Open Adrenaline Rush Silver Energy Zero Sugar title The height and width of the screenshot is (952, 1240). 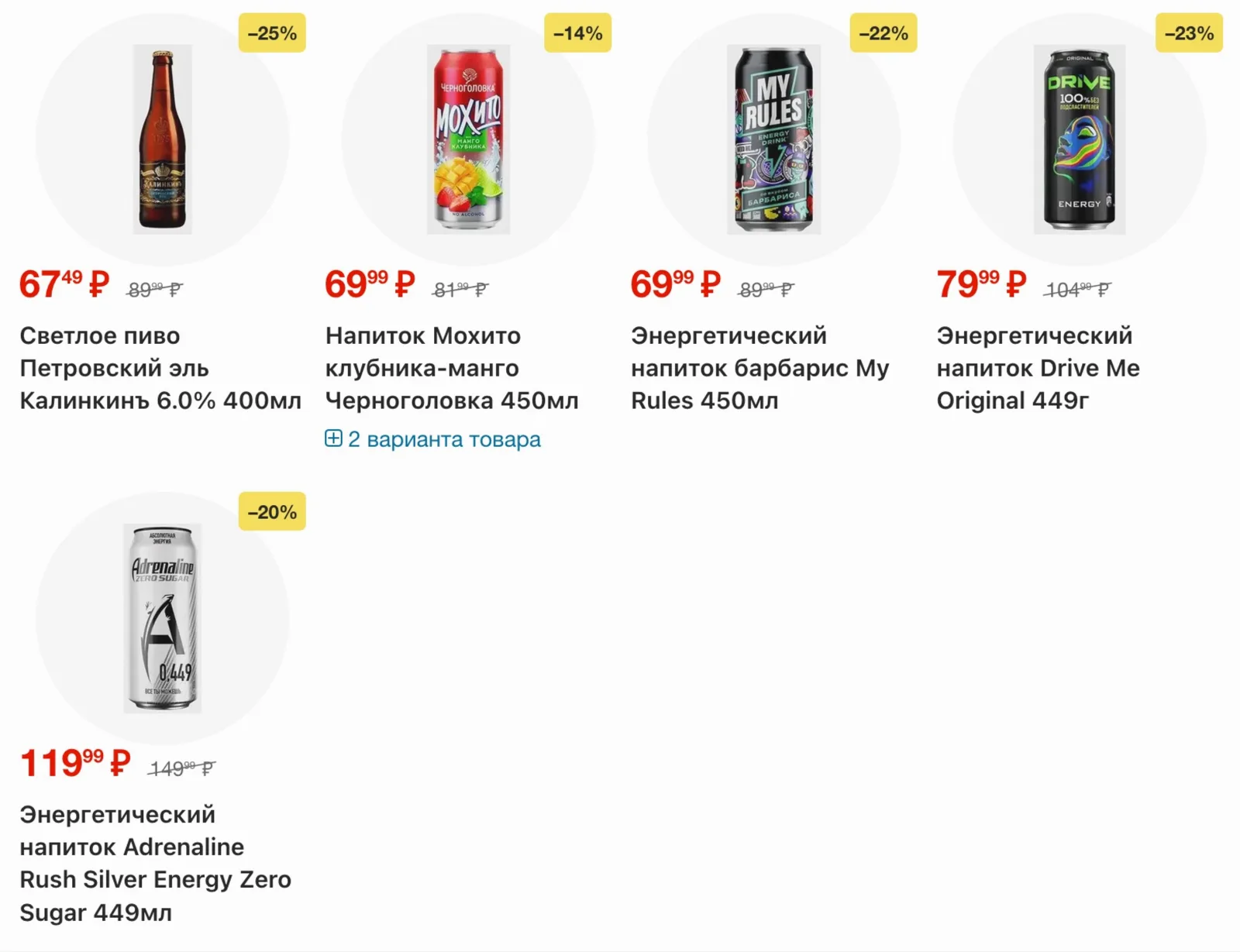pyautogui.click(x=155, y=864)
